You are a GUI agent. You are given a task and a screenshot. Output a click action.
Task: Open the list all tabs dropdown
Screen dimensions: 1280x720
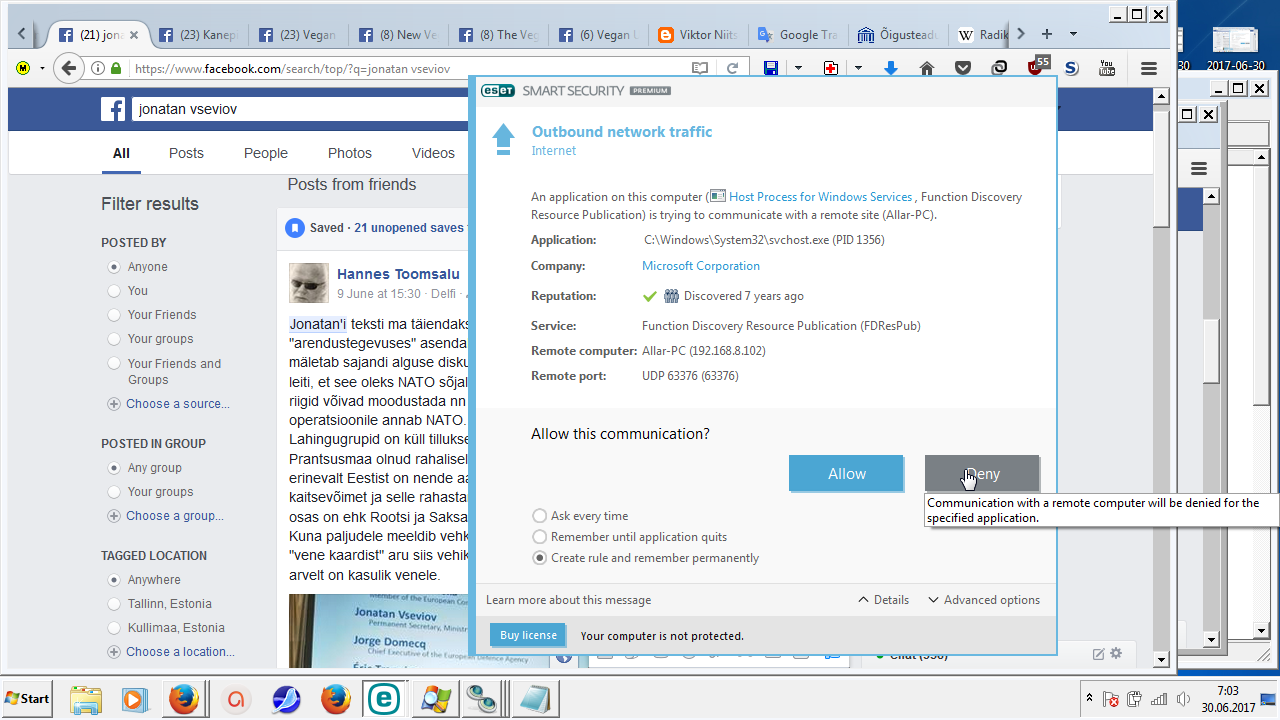pyautogui.click(x=1074, y=34)
